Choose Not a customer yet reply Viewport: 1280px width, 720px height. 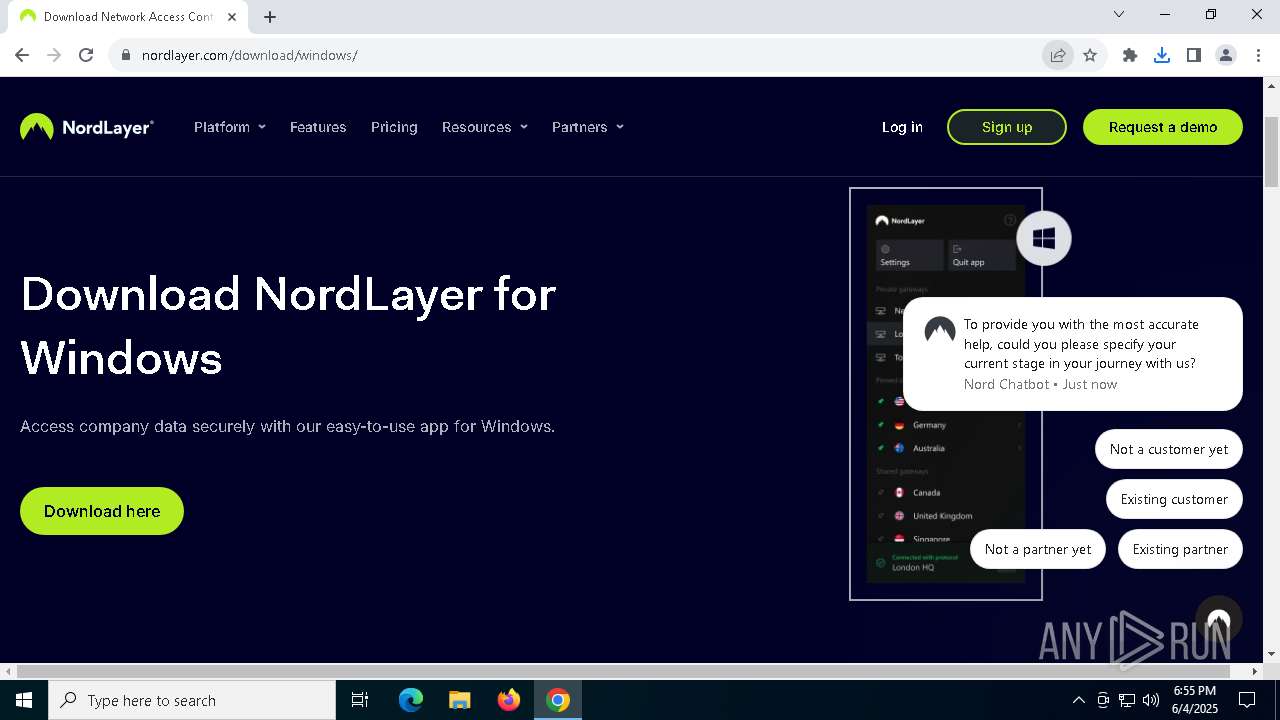point(1169,449)
